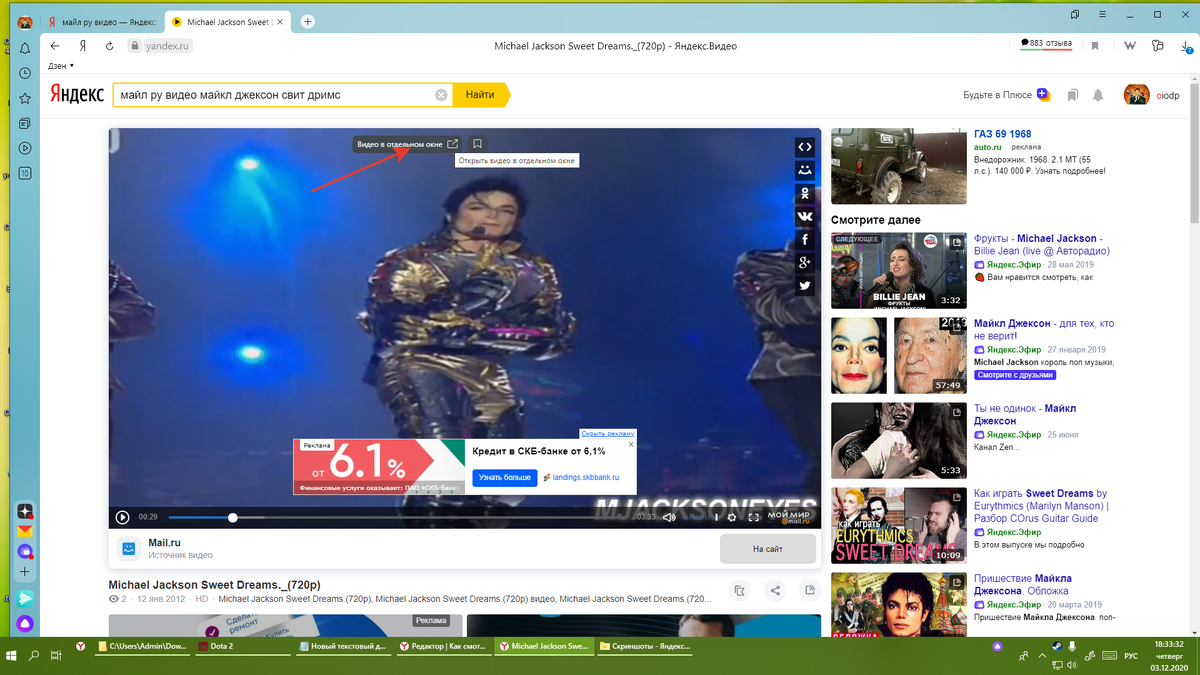Click the 'На сайт' button

click(768, 549)
